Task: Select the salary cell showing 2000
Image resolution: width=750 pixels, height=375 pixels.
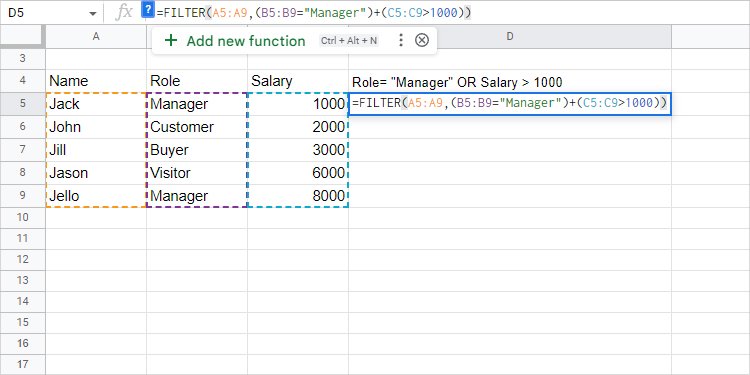Action: (298, 127)
